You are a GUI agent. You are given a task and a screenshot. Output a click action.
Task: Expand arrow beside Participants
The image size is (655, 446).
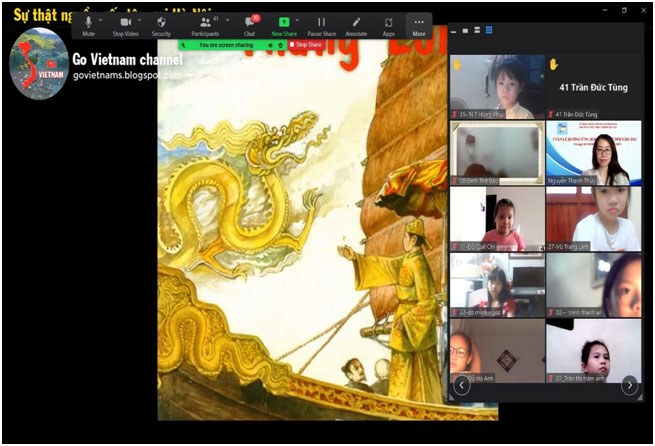[x=228, y=20]
